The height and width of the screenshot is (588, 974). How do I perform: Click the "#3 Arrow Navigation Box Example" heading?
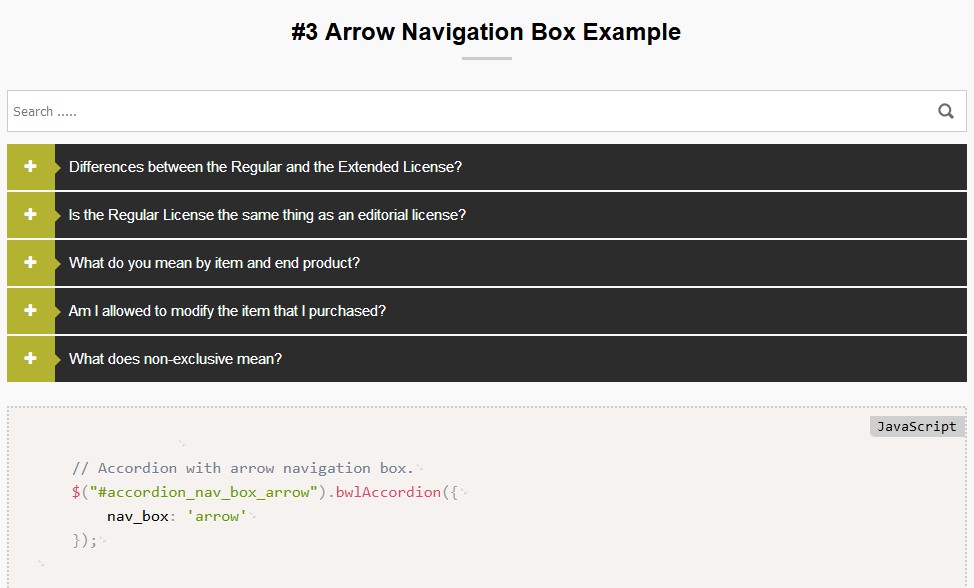486,32
